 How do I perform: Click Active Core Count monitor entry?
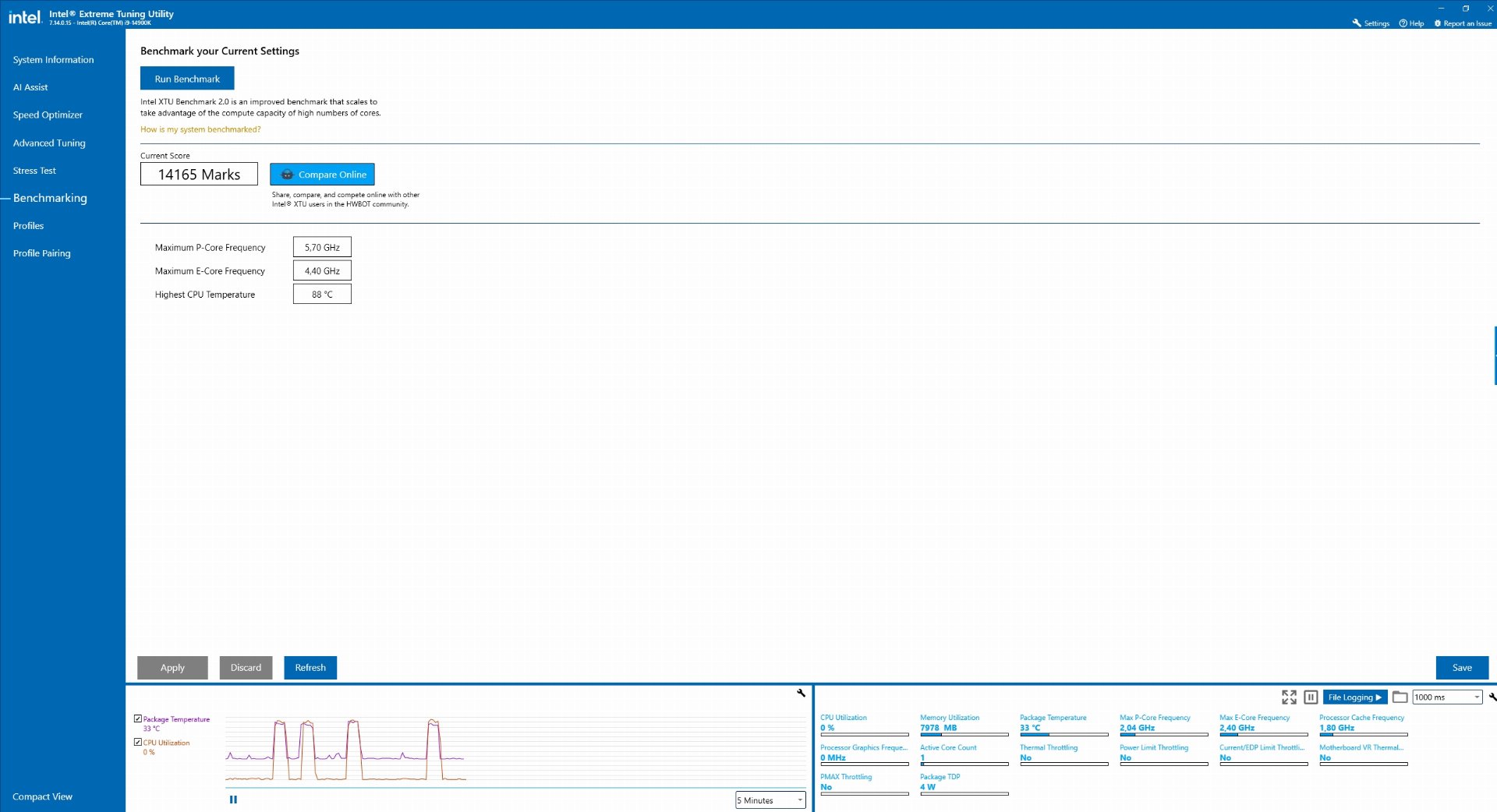coord(964,754)
